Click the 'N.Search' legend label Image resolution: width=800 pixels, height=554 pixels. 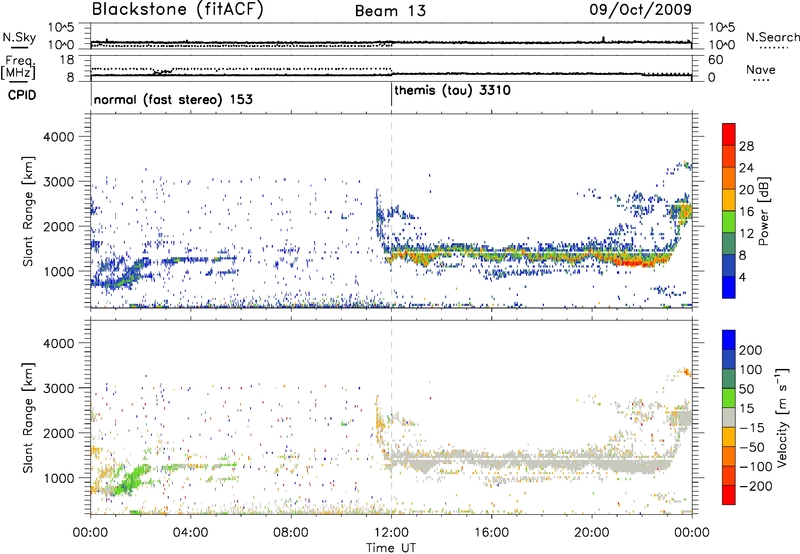pos(772,37)
